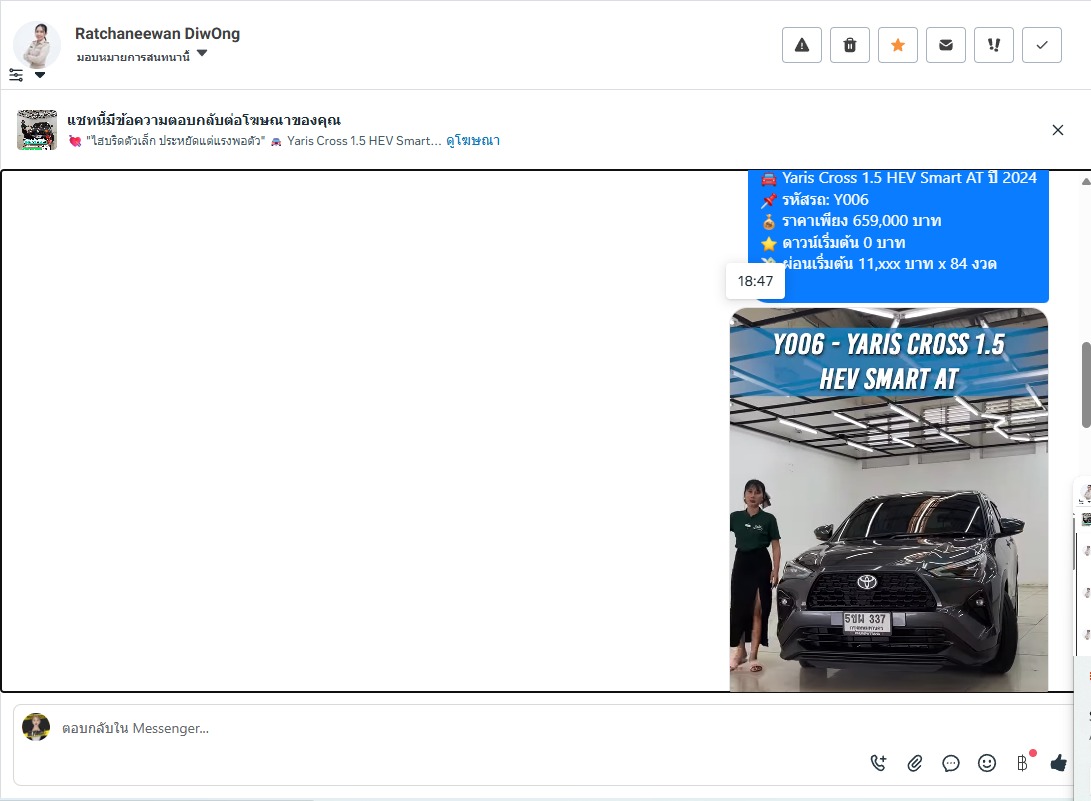The height and width of the screenshot is (801, 1091).
Task: Expand the assign conversation dropdown arrow
Action: 202,53
